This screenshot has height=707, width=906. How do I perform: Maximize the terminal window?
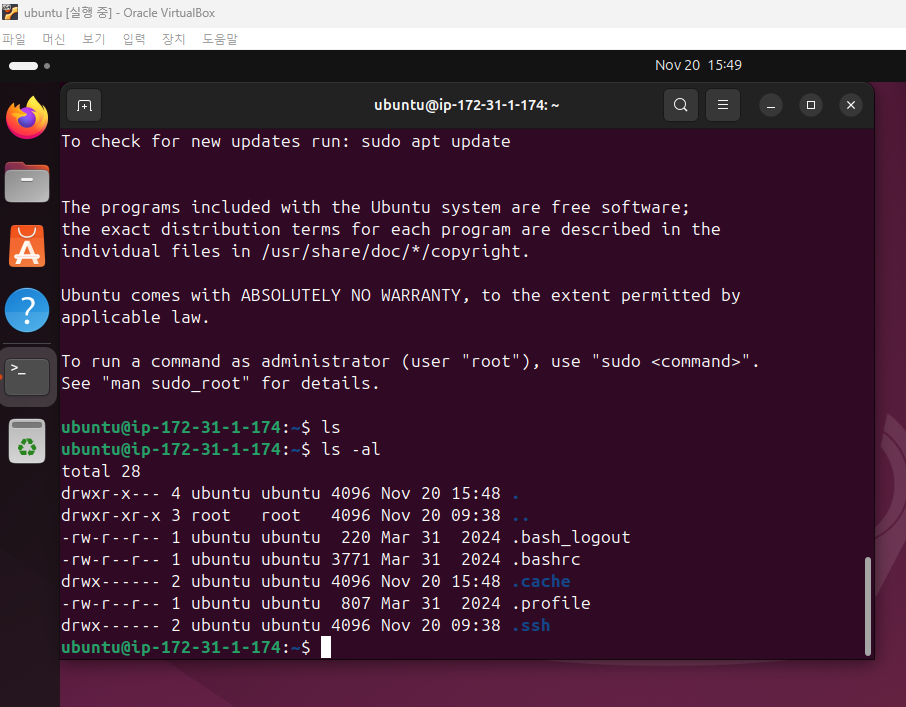(x=811, y=105)
